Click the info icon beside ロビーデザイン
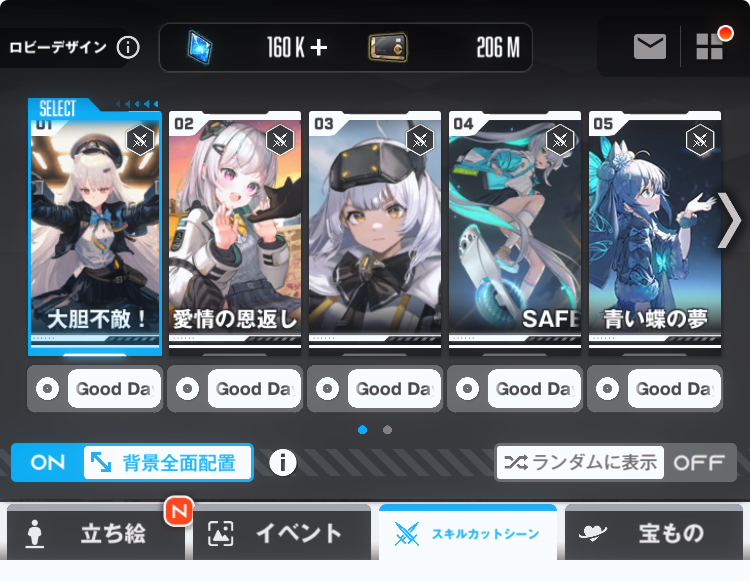 (x=128, y=47)
